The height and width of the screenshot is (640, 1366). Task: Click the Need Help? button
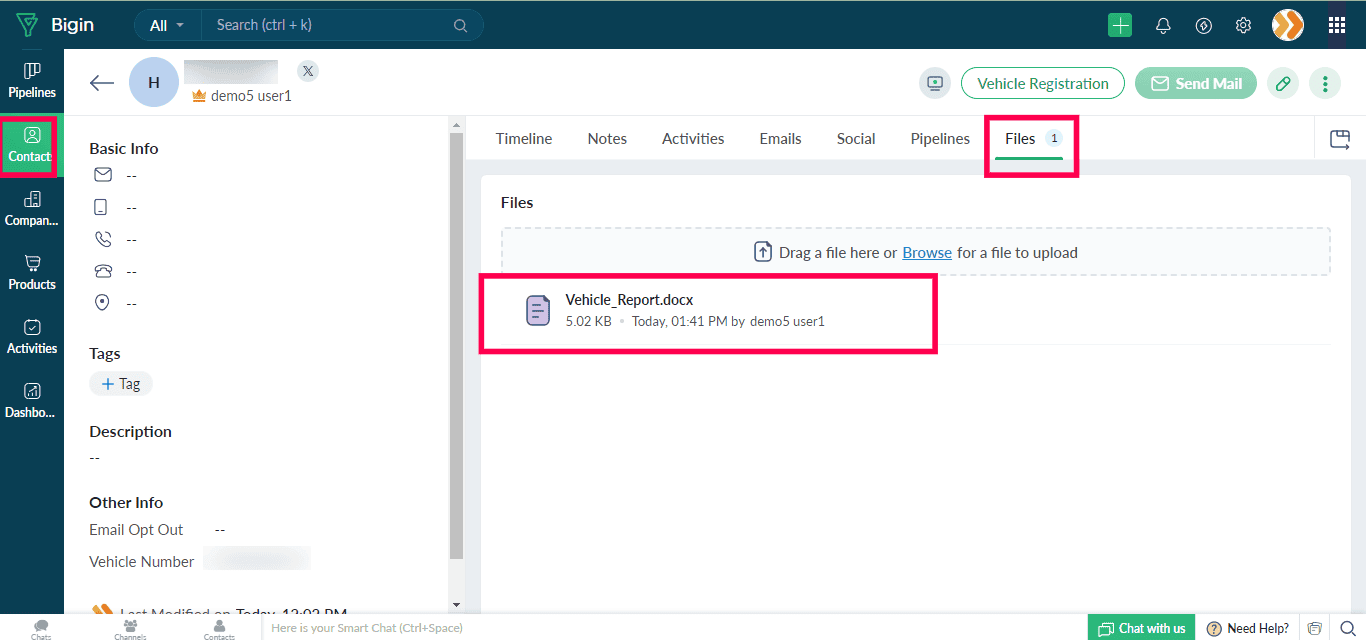1248,628
